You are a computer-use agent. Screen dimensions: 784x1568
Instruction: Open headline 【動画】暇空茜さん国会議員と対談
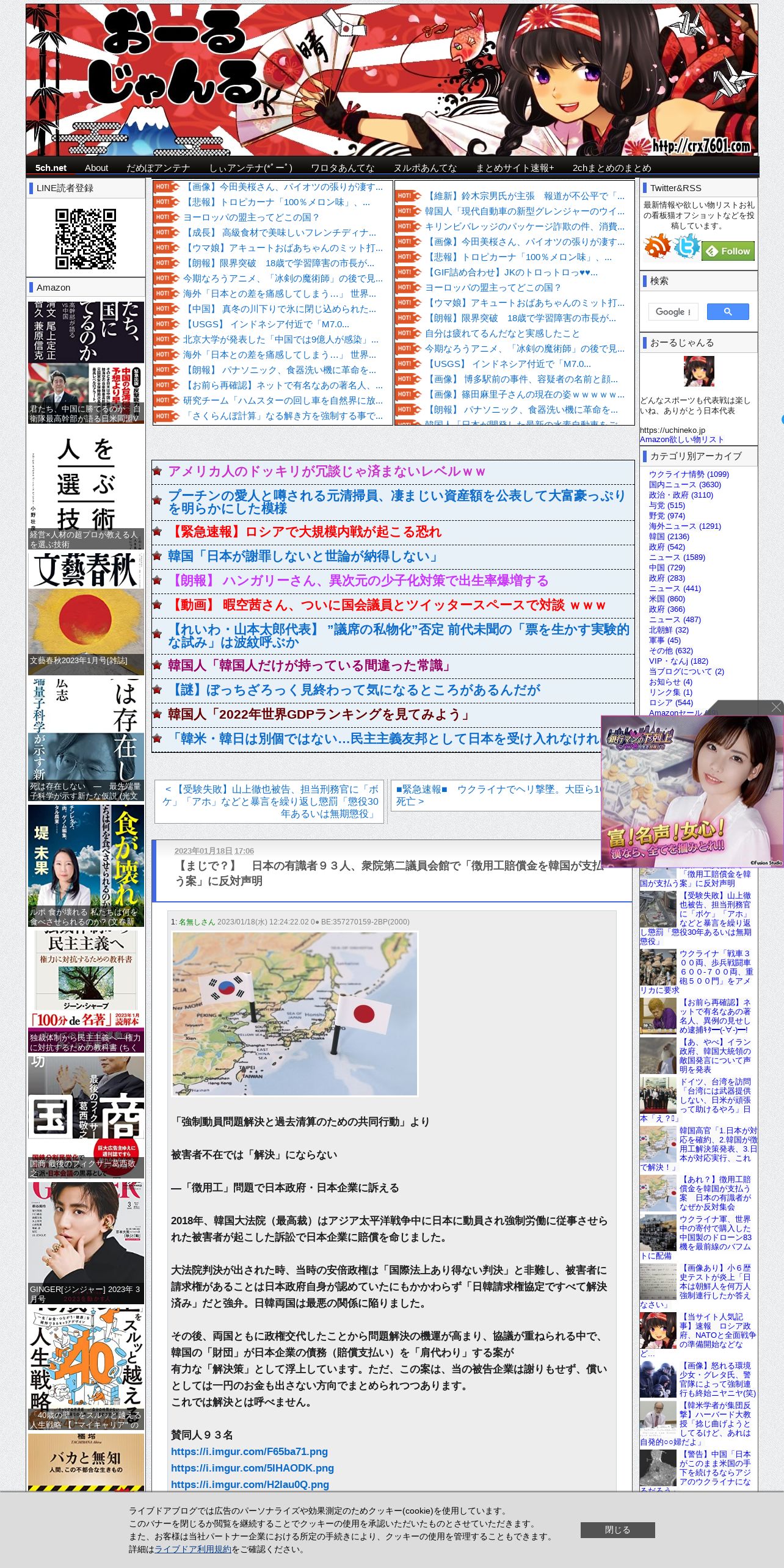(387, 605)
